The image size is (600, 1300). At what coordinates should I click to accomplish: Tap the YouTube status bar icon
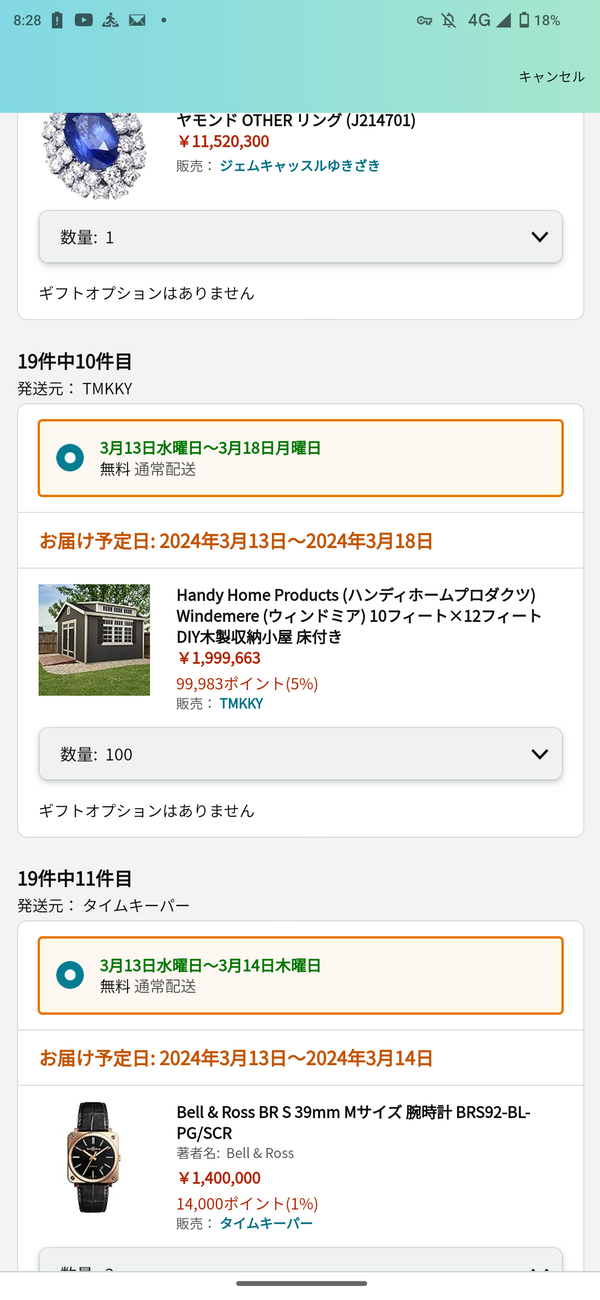click(84, 20)
